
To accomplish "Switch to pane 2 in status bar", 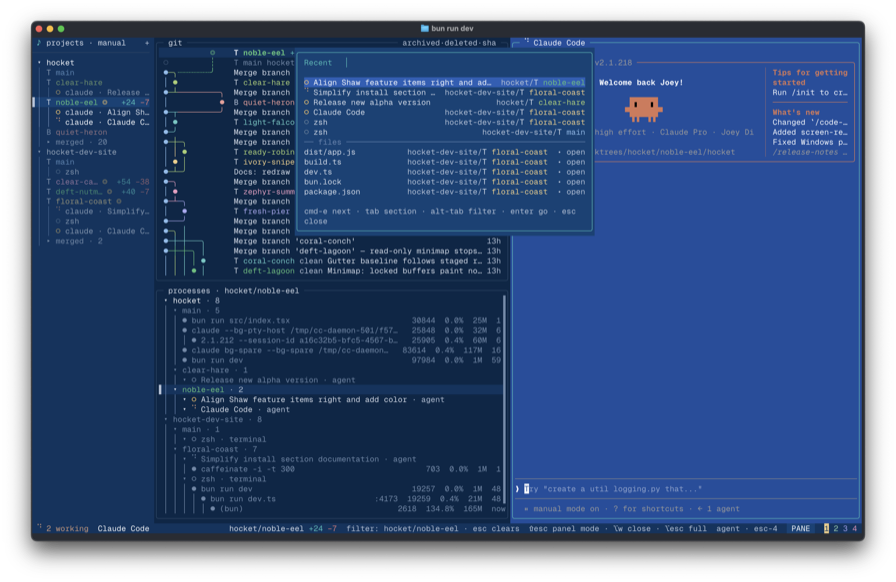I will coord(835,528).
